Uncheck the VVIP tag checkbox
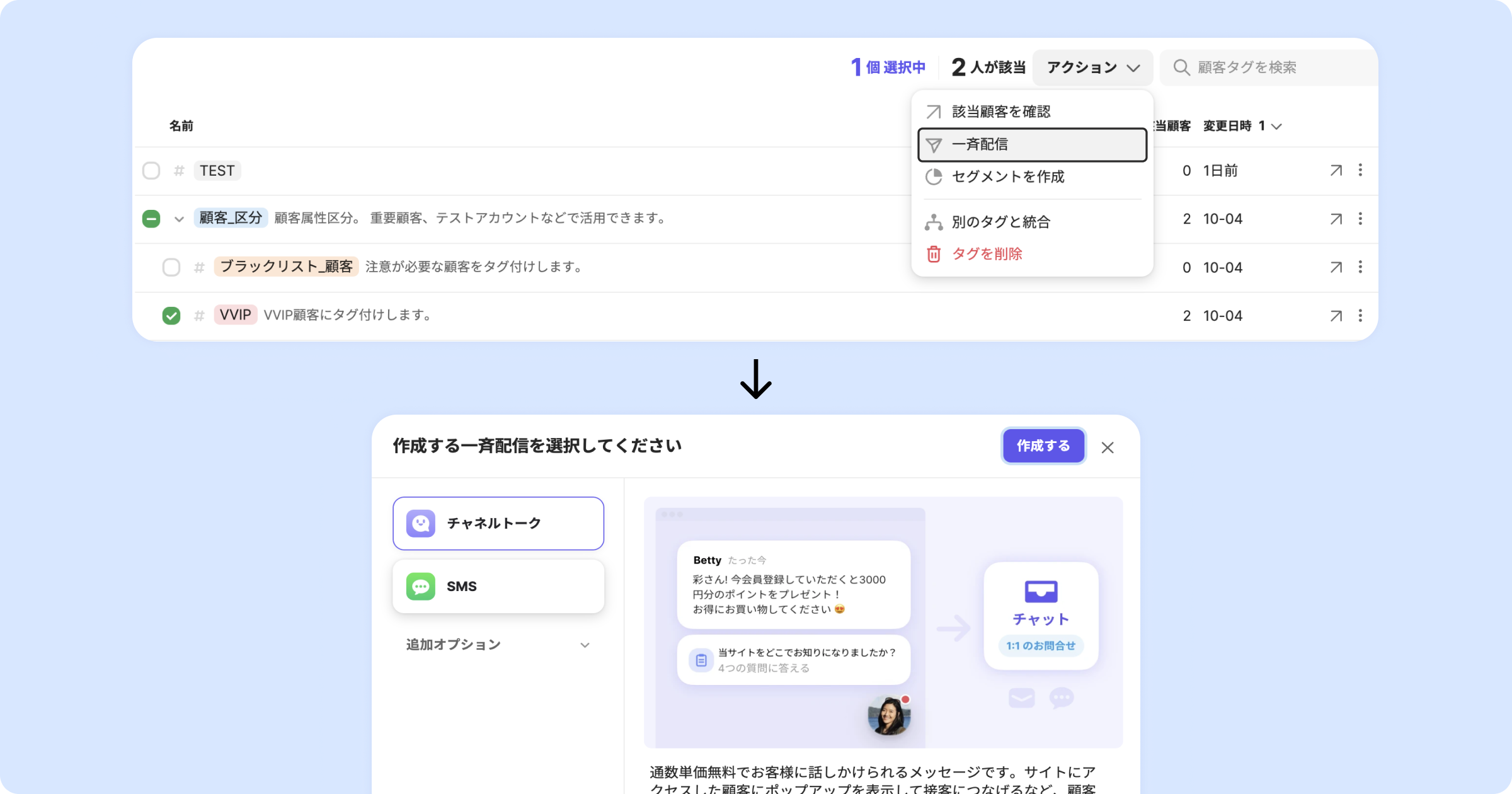This screenshot has width=1512, height=794. (x=171, y=316)
